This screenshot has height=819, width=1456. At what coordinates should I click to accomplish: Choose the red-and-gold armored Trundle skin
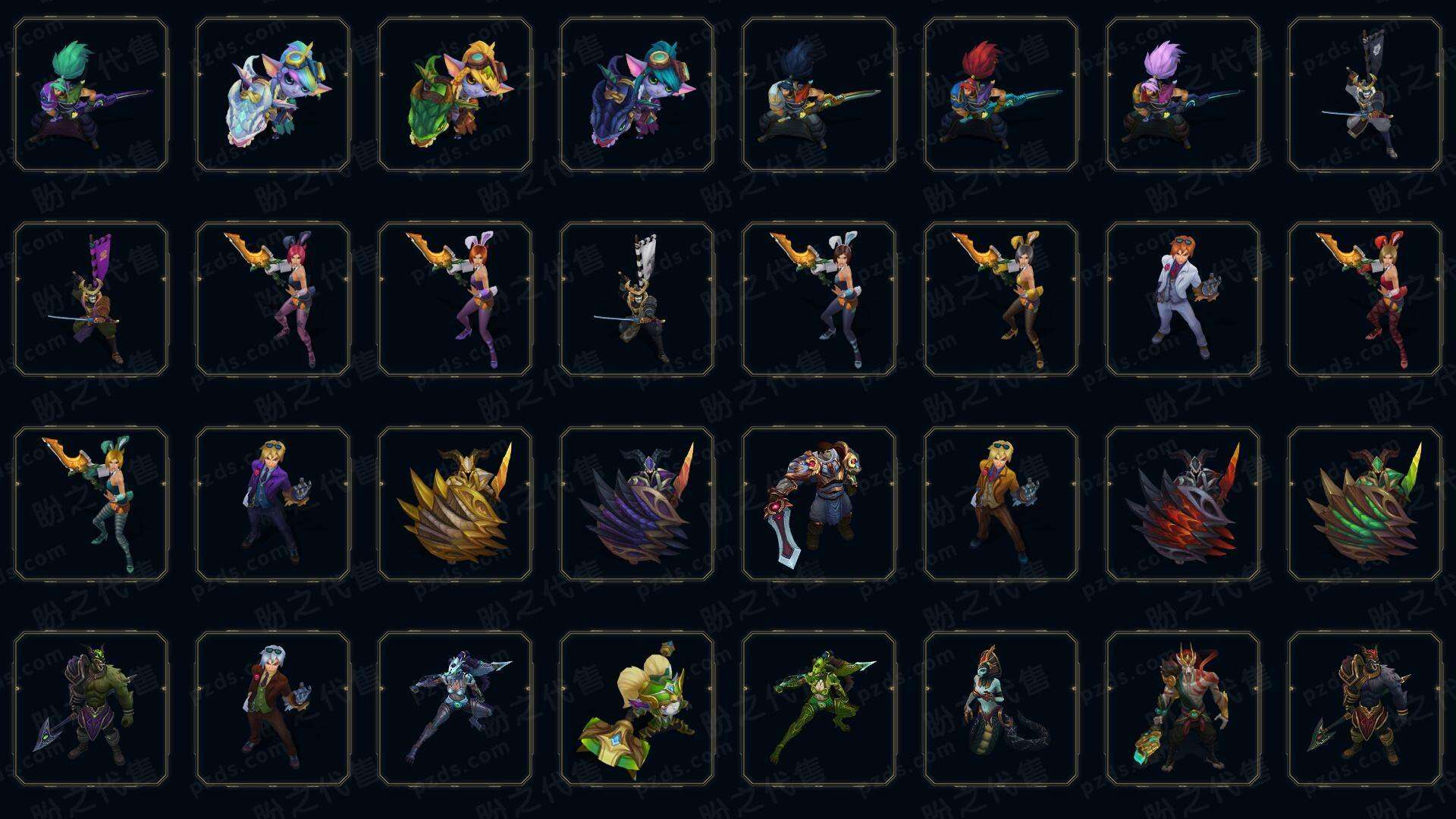point(1365,708)
